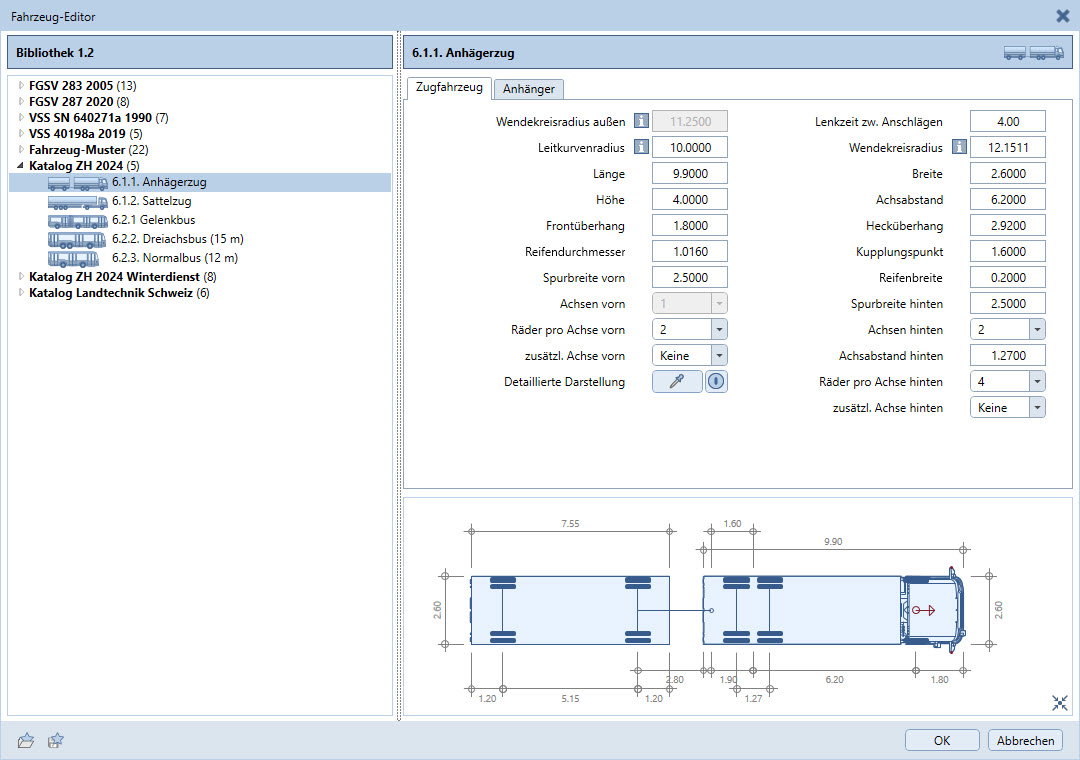Viewport: 1080px width, 760px height.
Task: Click the zoom-to-fit icon in vehicle preview
Action: pyautogui.click(x=1060, y=703)
